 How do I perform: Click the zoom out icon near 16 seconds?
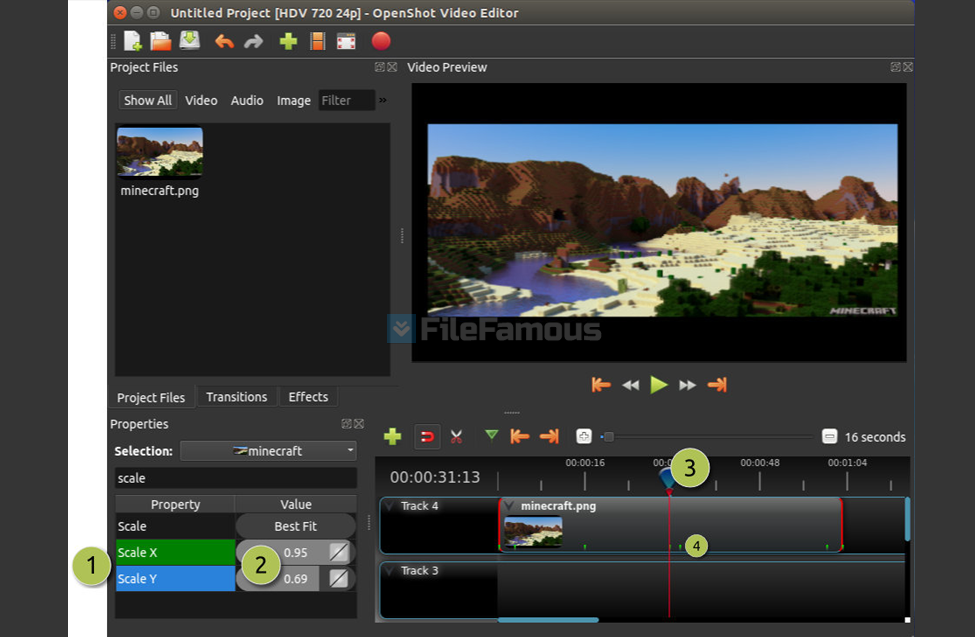click(829, 437)
